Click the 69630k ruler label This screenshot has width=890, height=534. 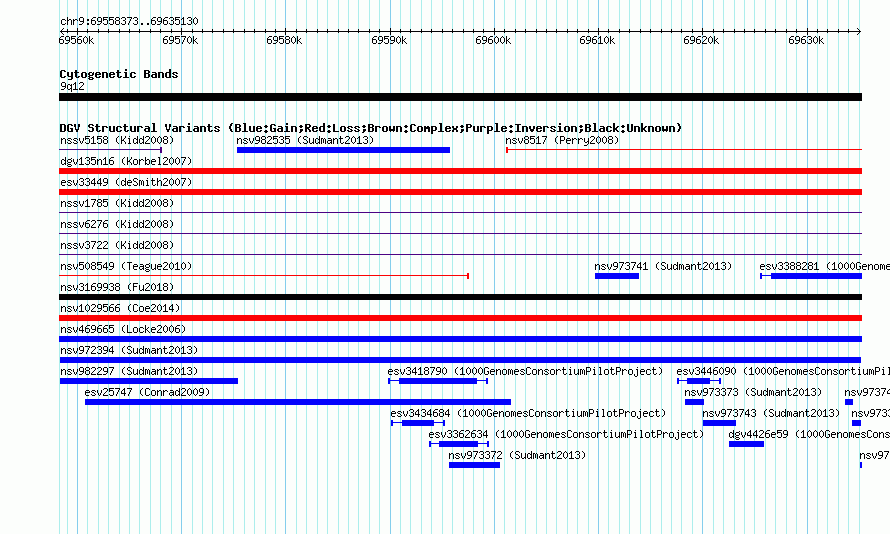pyautogui.click(x=806, y=40)
